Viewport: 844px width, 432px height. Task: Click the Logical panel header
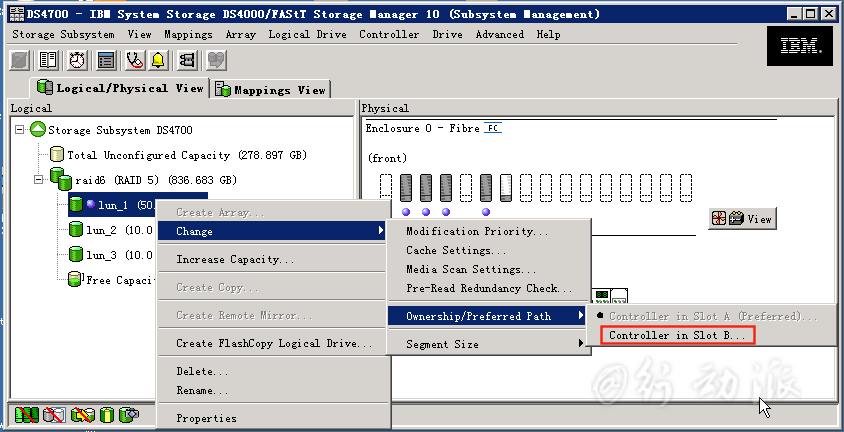[31, 108]
